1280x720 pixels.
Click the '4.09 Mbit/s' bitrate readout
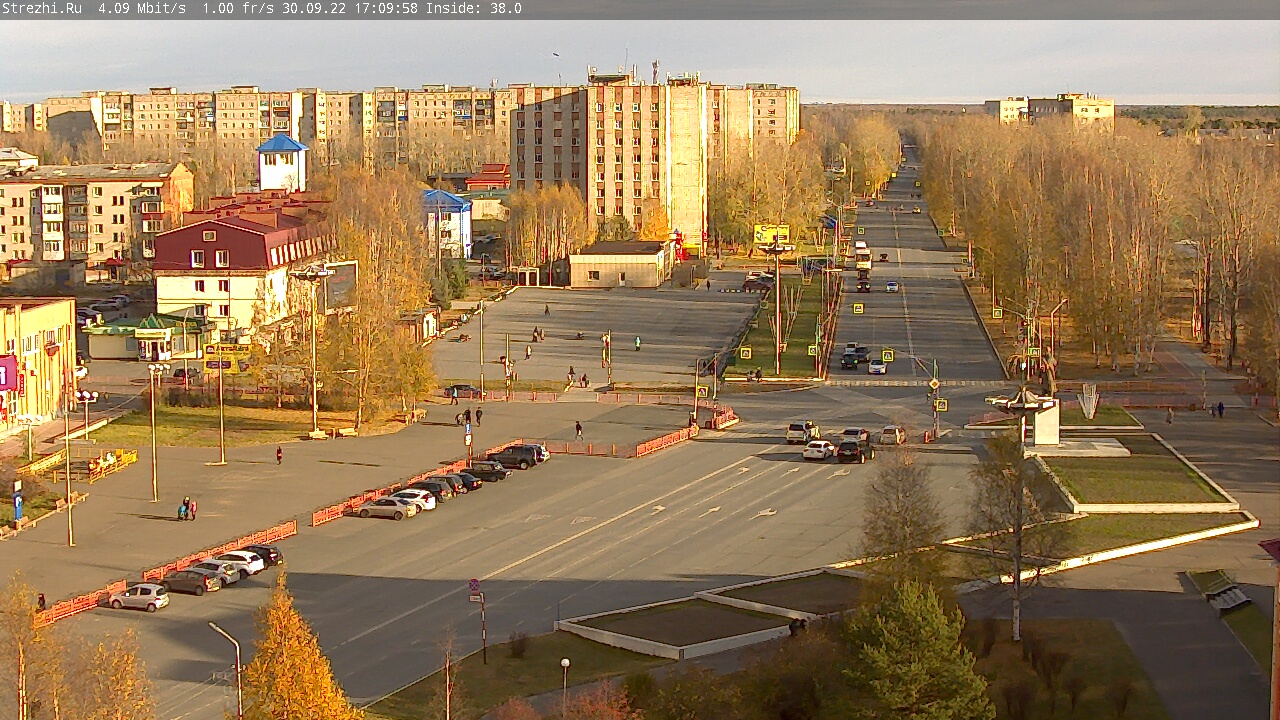click(x=142, y=8)
